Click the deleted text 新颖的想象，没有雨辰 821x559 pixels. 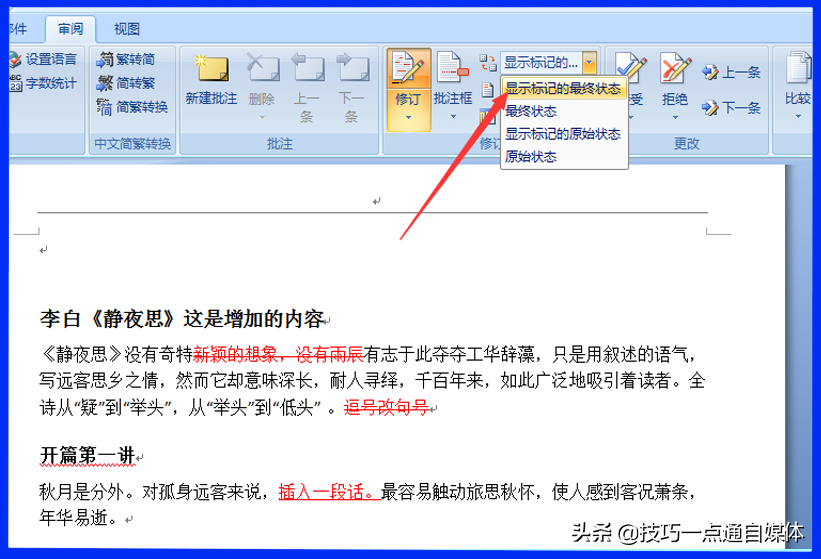click(279, 355)
